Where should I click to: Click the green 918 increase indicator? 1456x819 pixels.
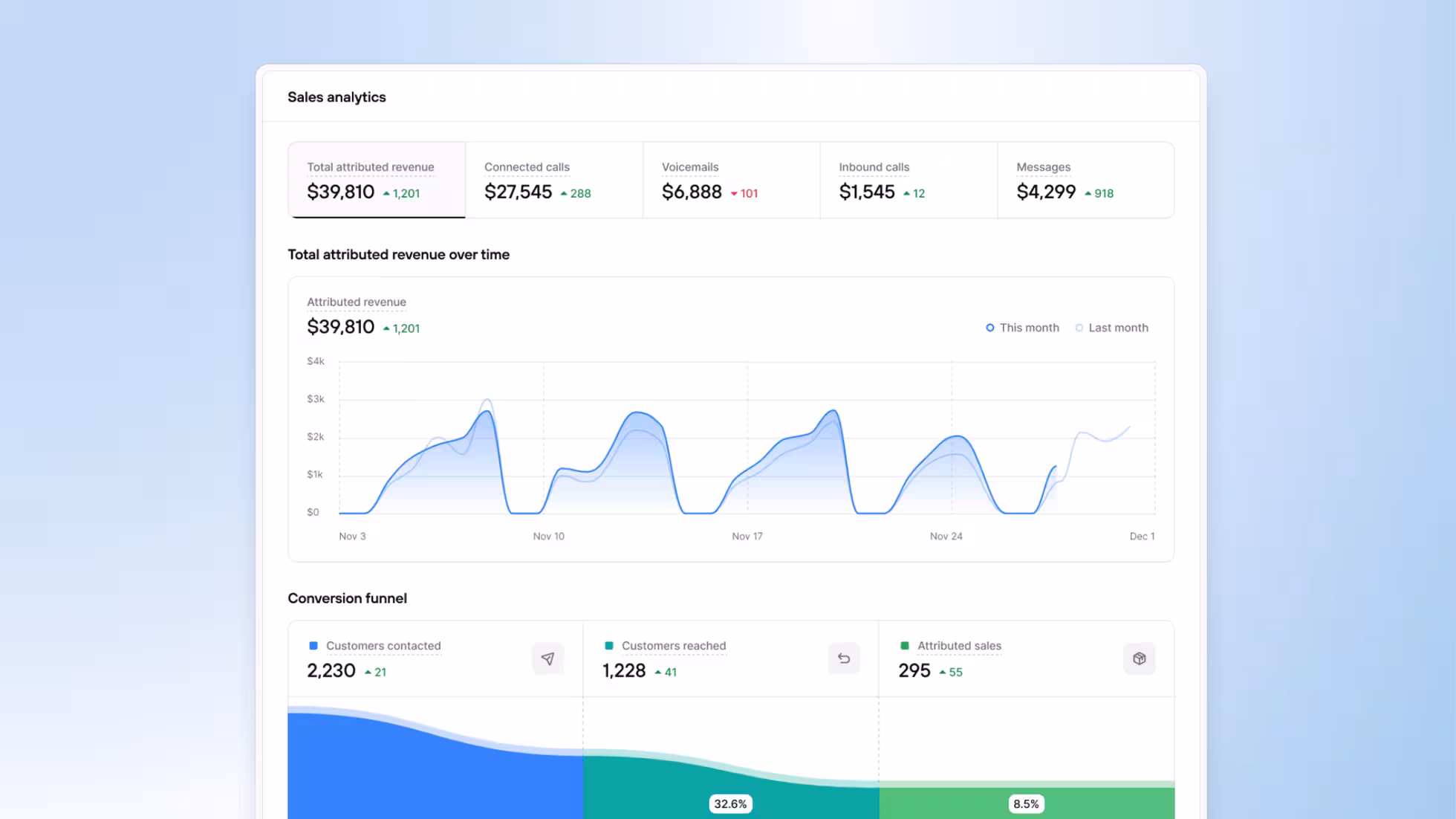click(1099, 194)
